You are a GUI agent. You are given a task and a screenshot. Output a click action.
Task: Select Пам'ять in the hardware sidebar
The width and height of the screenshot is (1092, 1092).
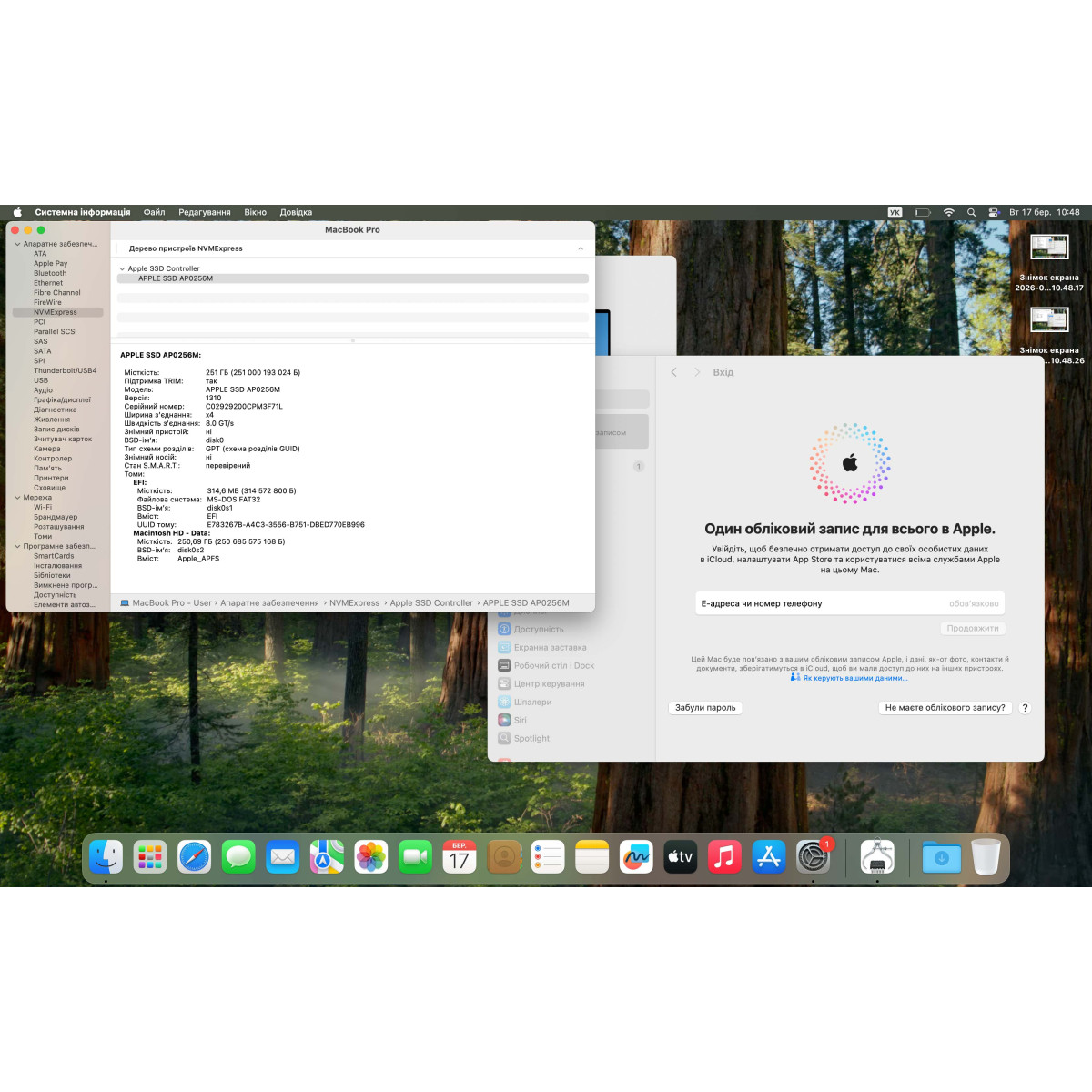(x=48, y=468)
